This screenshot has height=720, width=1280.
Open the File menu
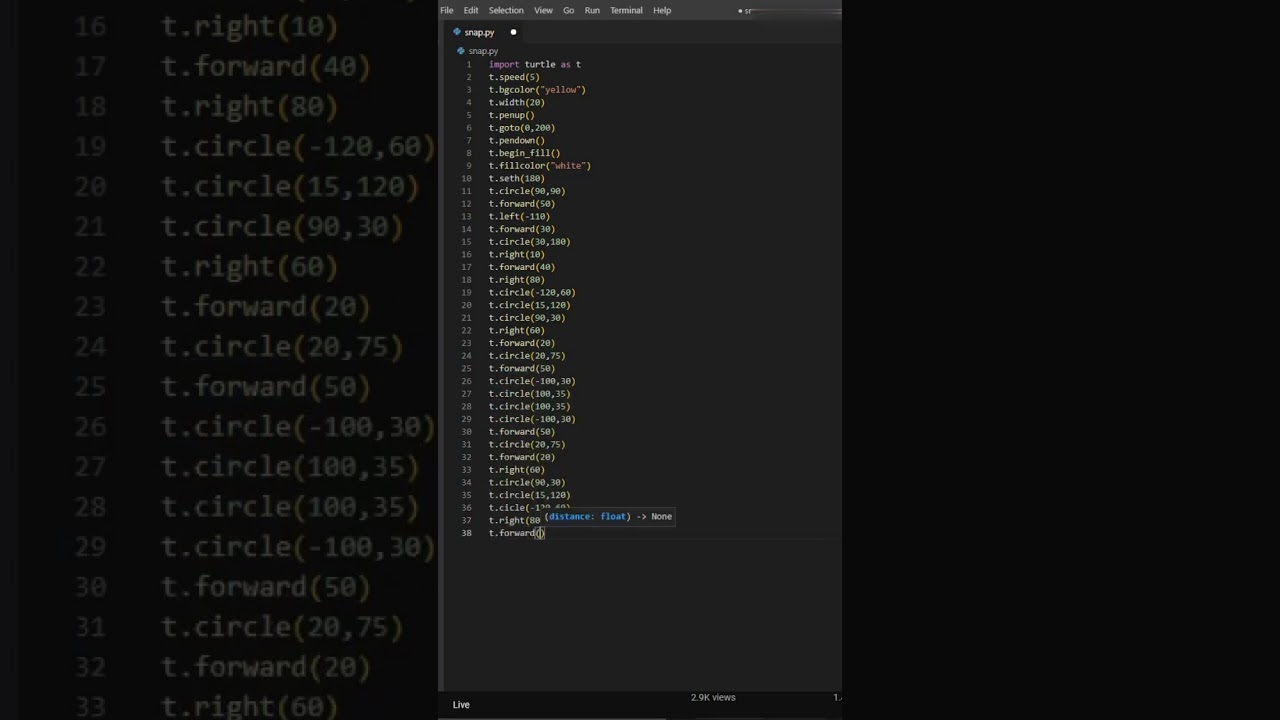(447, 10)
